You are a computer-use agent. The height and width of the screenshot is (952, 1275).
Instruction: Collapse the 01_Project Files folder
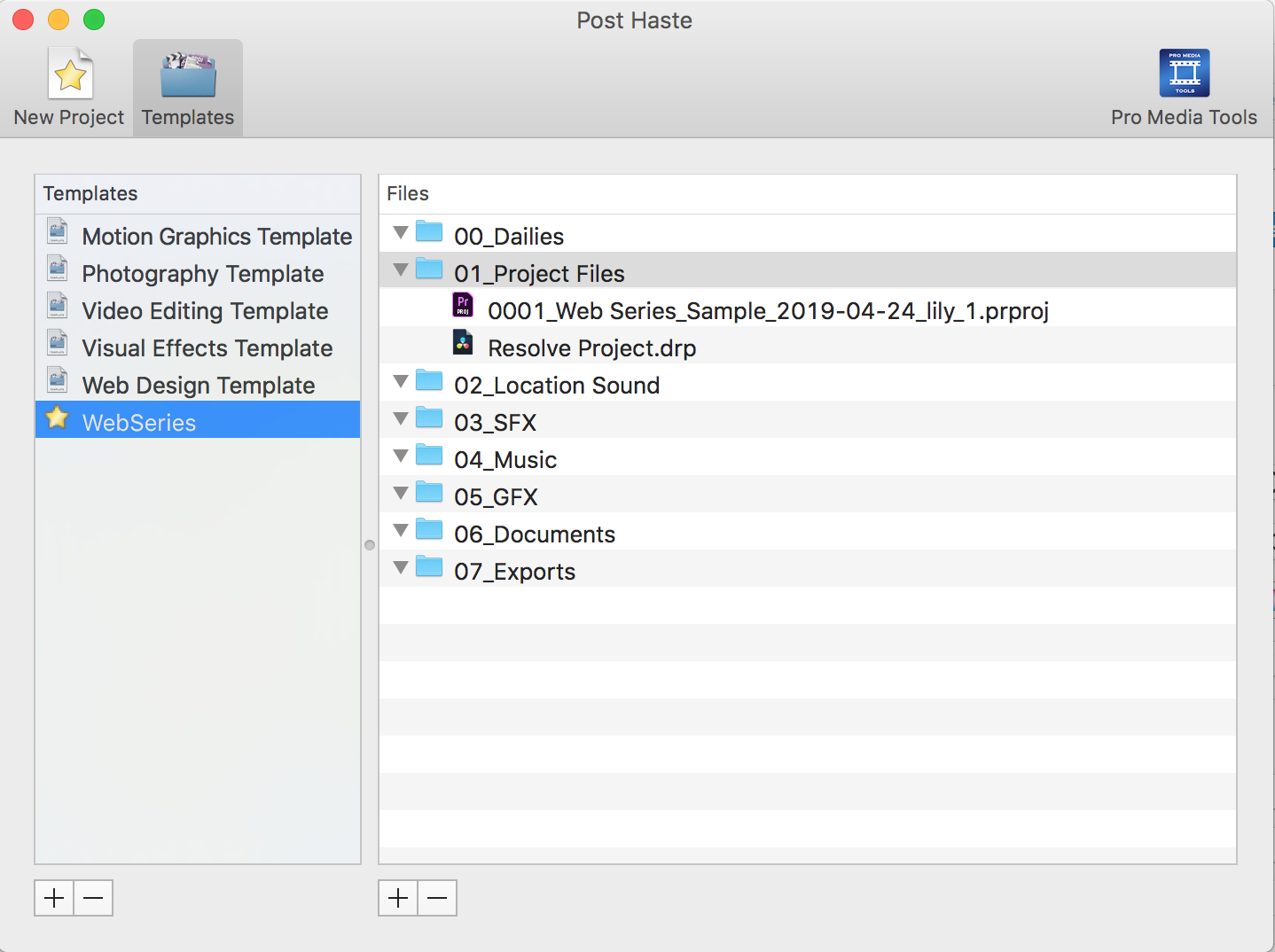(401, 270)
